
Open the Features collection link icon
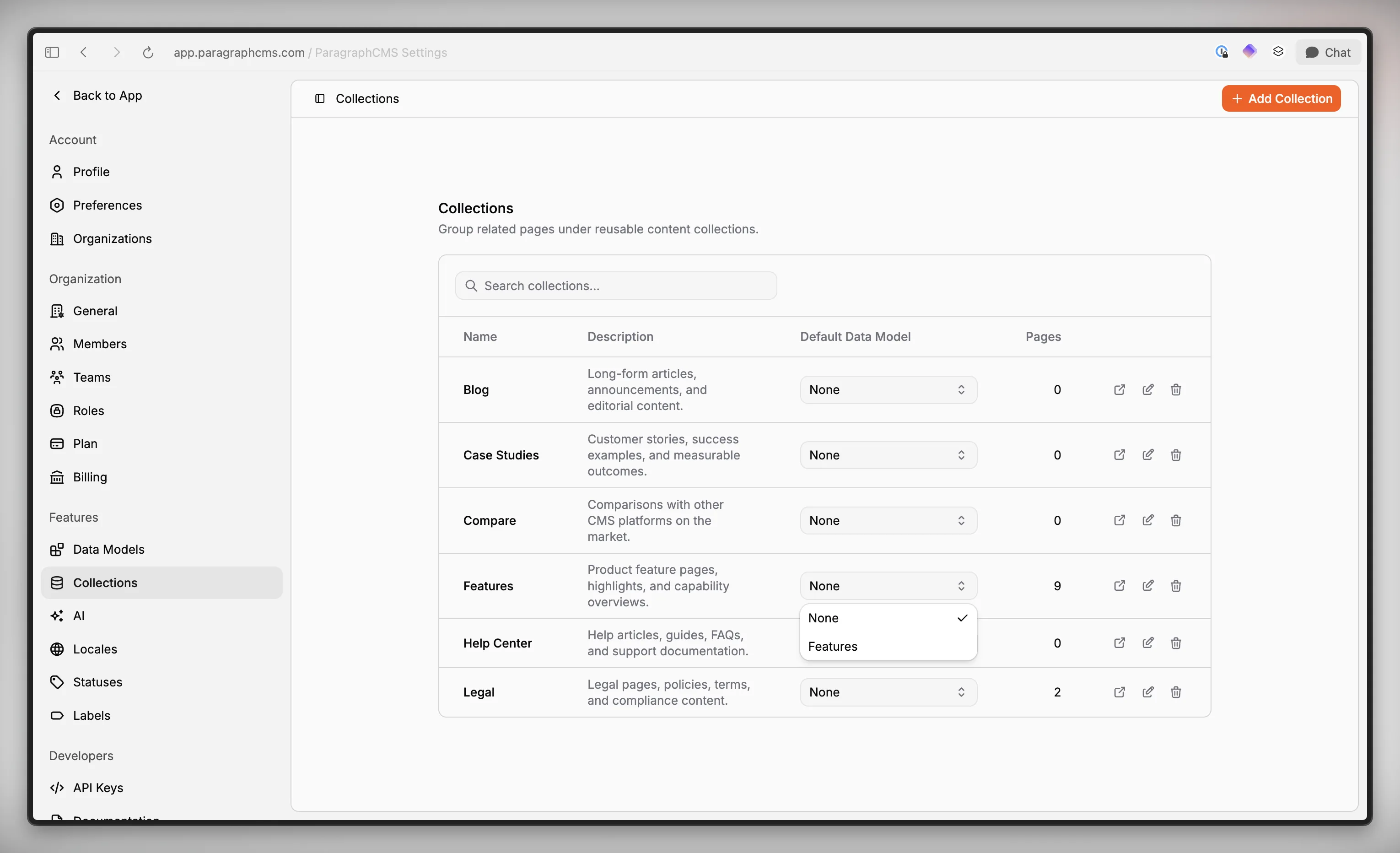[x=1120, y=586]
